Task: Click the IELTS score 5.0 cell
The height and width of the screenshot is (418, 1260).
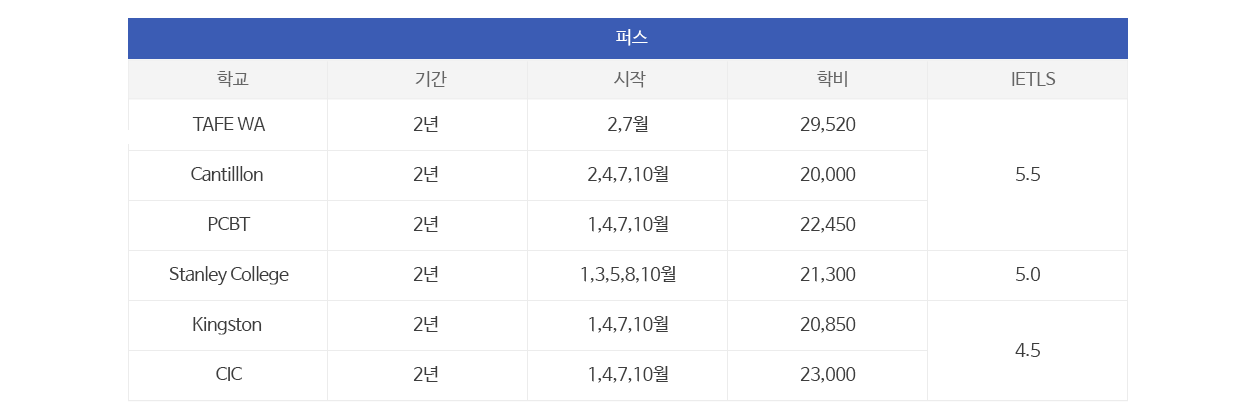Action: 1028,275
